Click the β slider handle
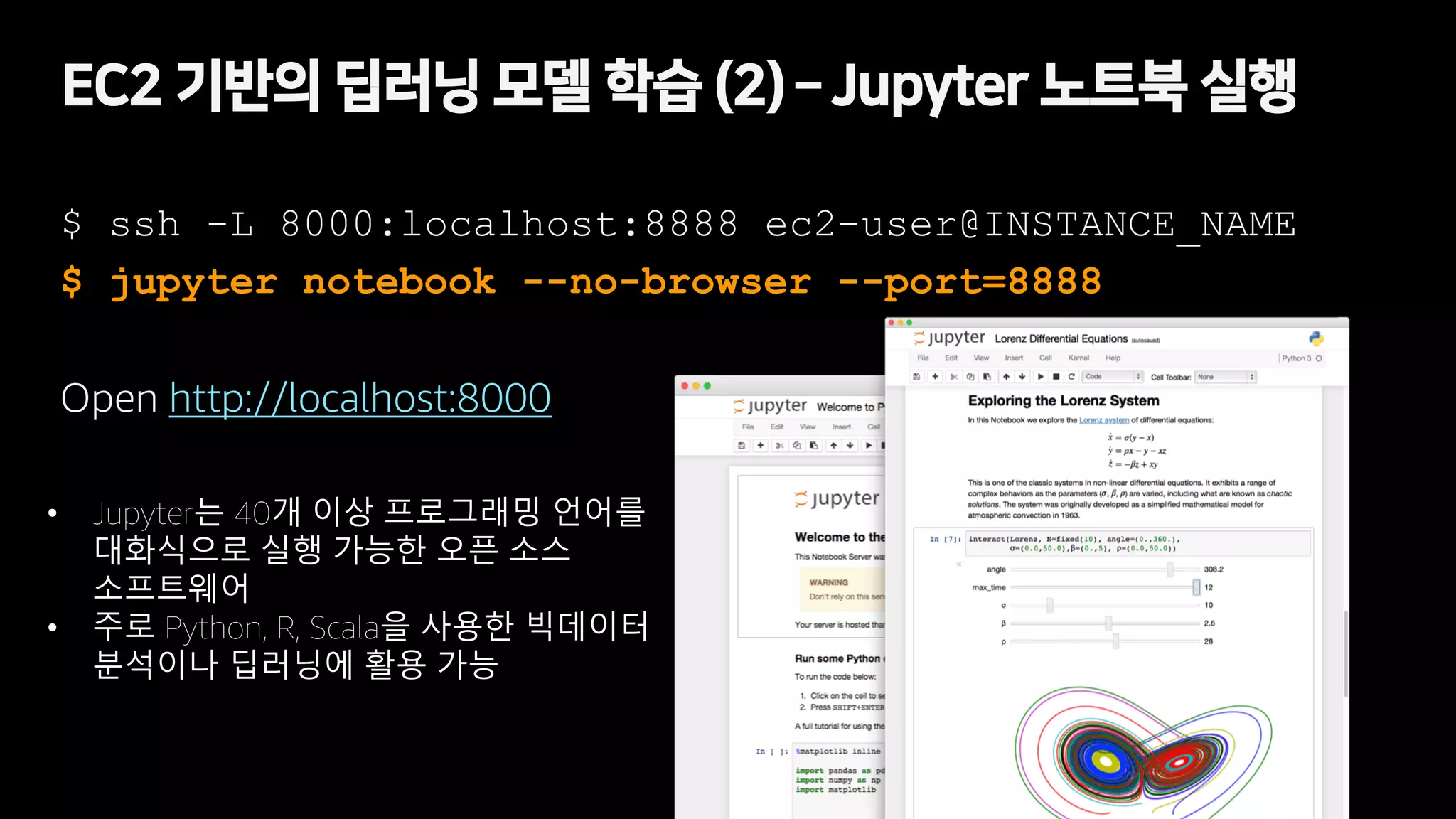The height and width of the screenshot is (819, 1456). click(1108, 623)
